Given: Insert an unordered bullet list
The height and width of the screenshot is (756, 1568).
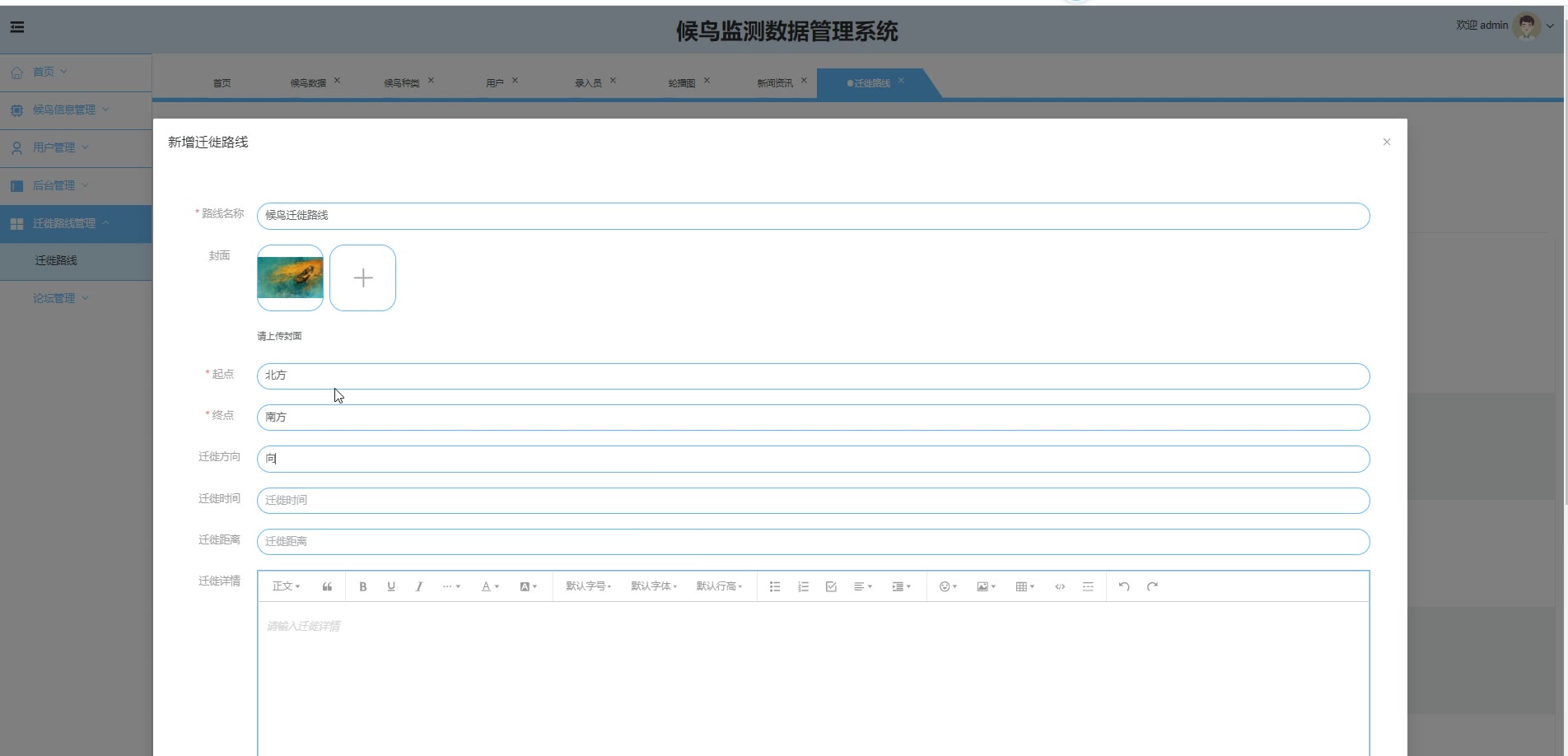Looking at the screenshot, I should (x=775, y=586).
